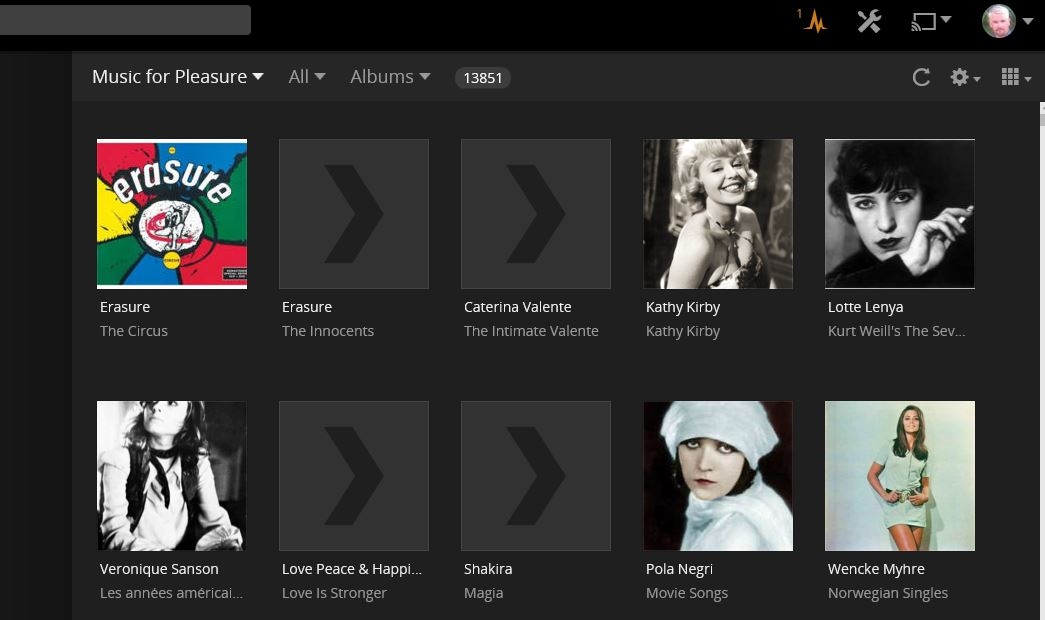The width and height of the screenshot is (1045, 620).
Task: Click Love Is Stronger album title
Action: tap(334, 593)
